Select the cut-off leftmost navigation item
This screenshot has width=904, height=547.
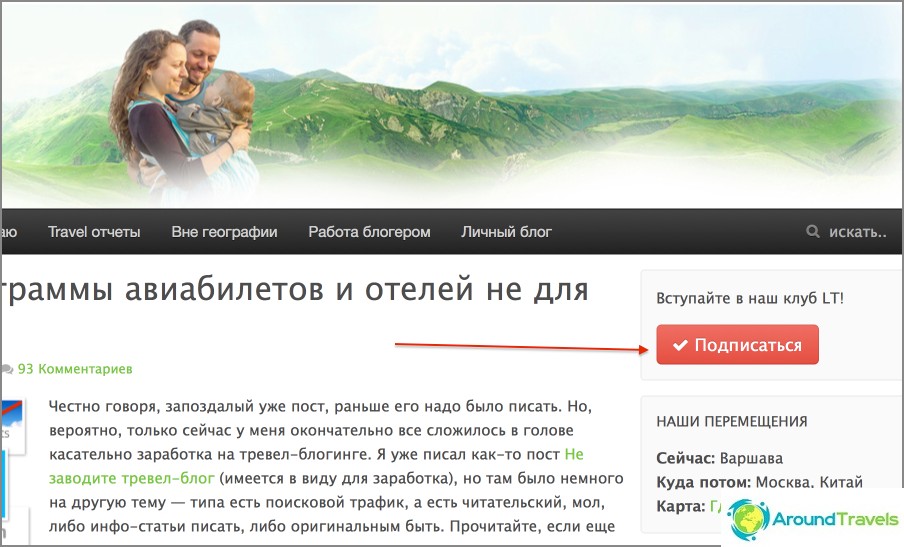[x=9, y=232]
